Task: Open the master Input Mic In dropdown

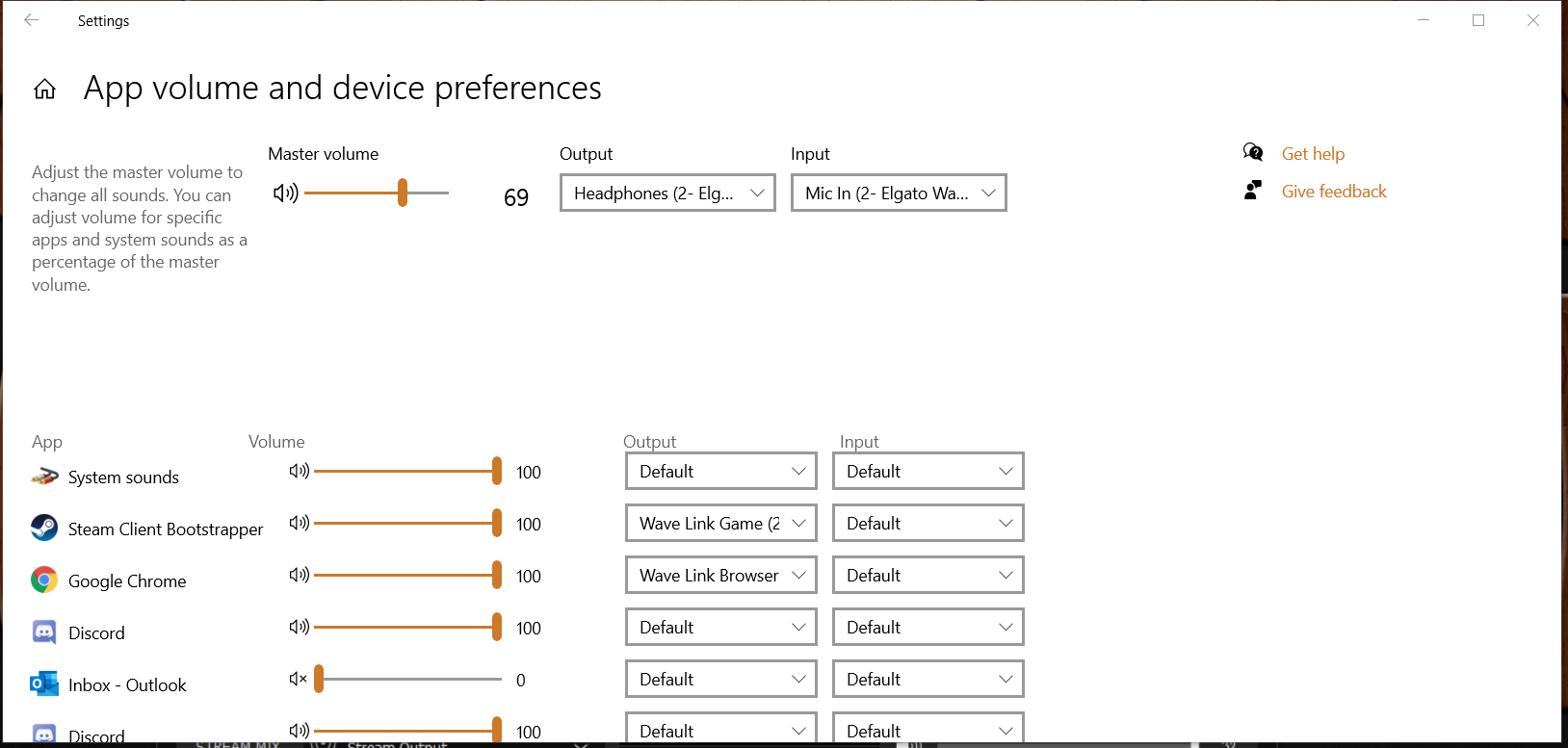Action: [x=899, y=193]
